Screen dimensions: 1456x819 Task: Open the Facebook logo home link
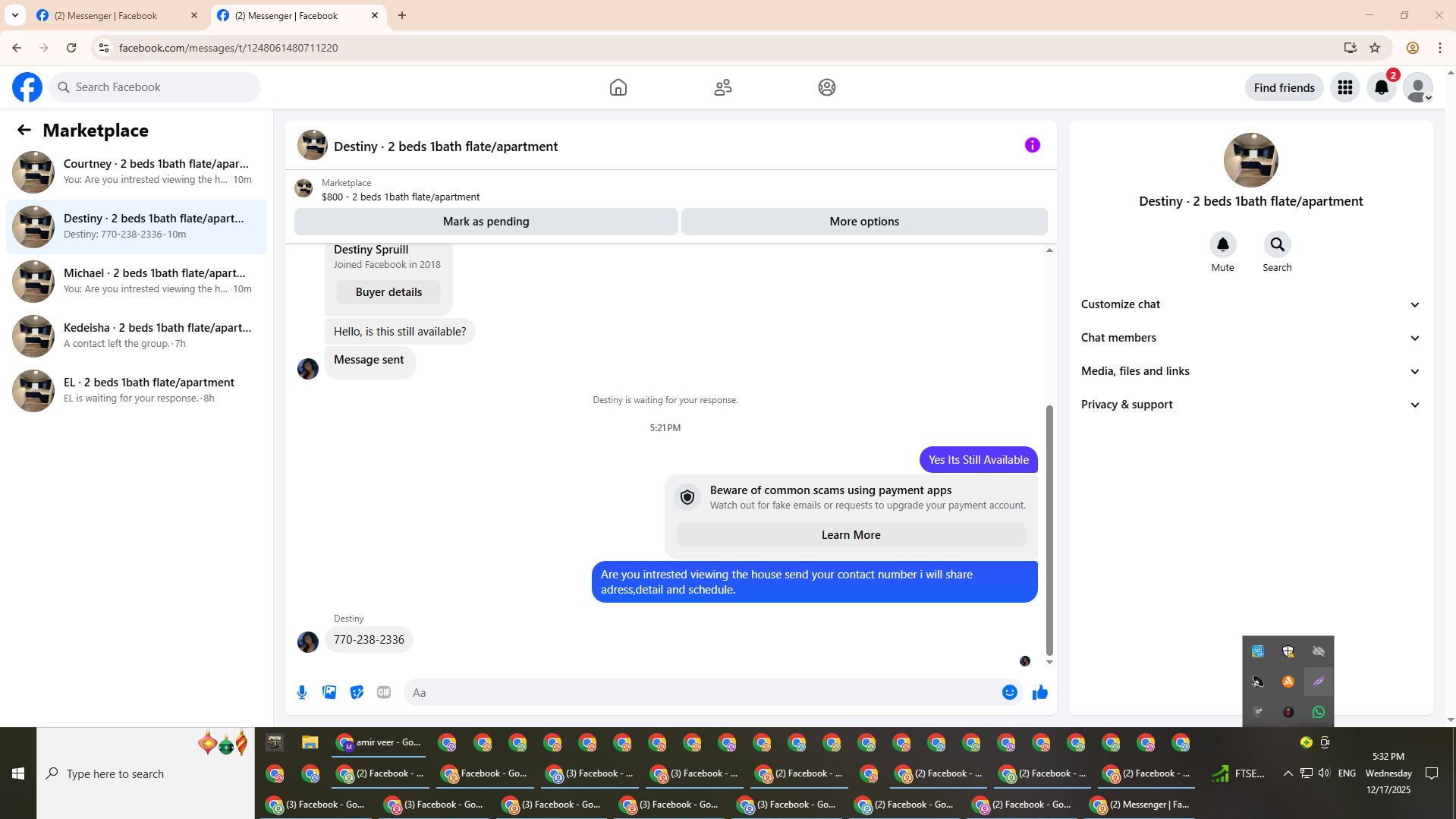tap(27, 87)
